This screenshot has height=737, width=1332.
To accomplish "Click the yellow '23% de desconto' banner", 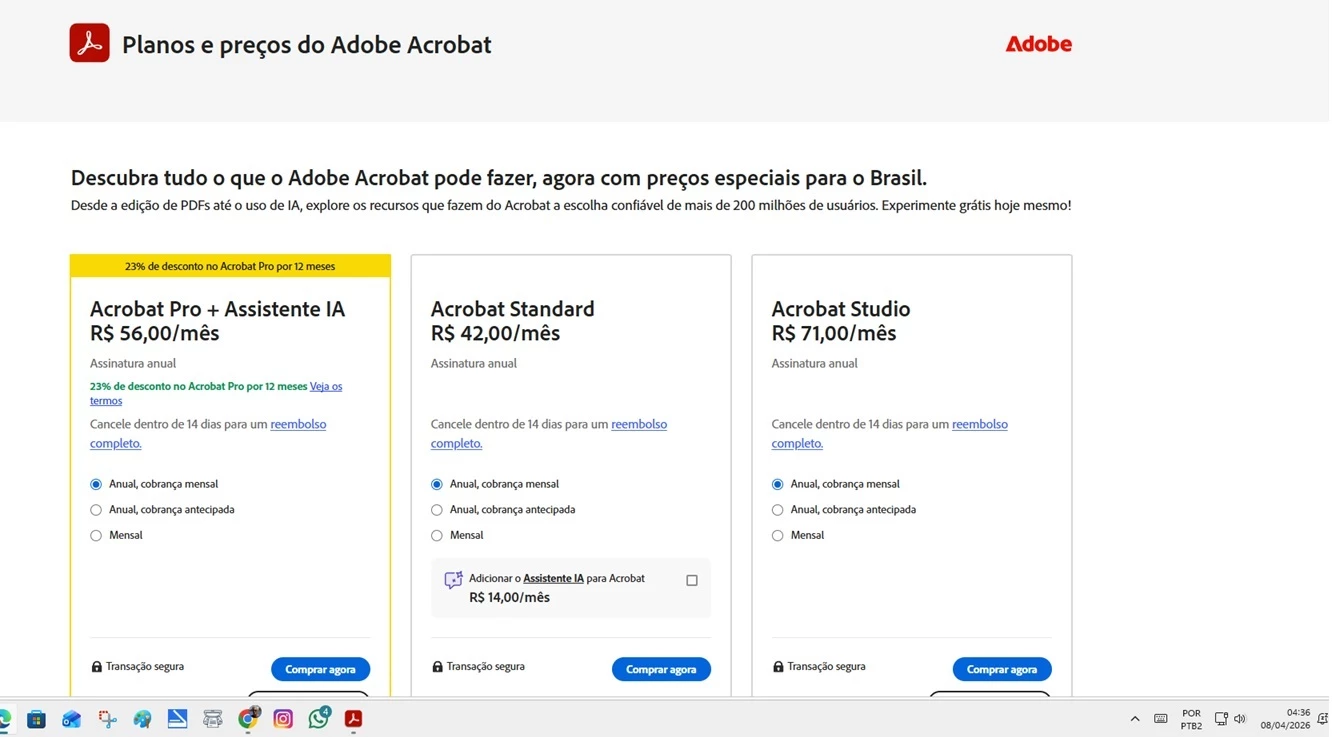I will [x=230, y=266].
